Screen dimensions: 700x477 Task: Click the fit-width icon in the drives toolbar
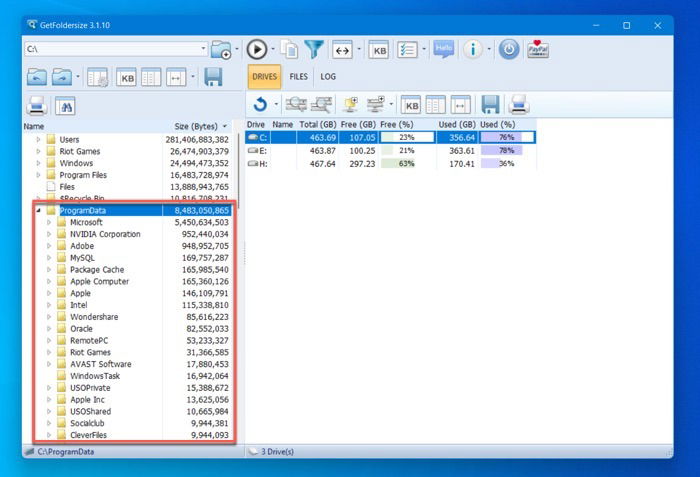460,105
